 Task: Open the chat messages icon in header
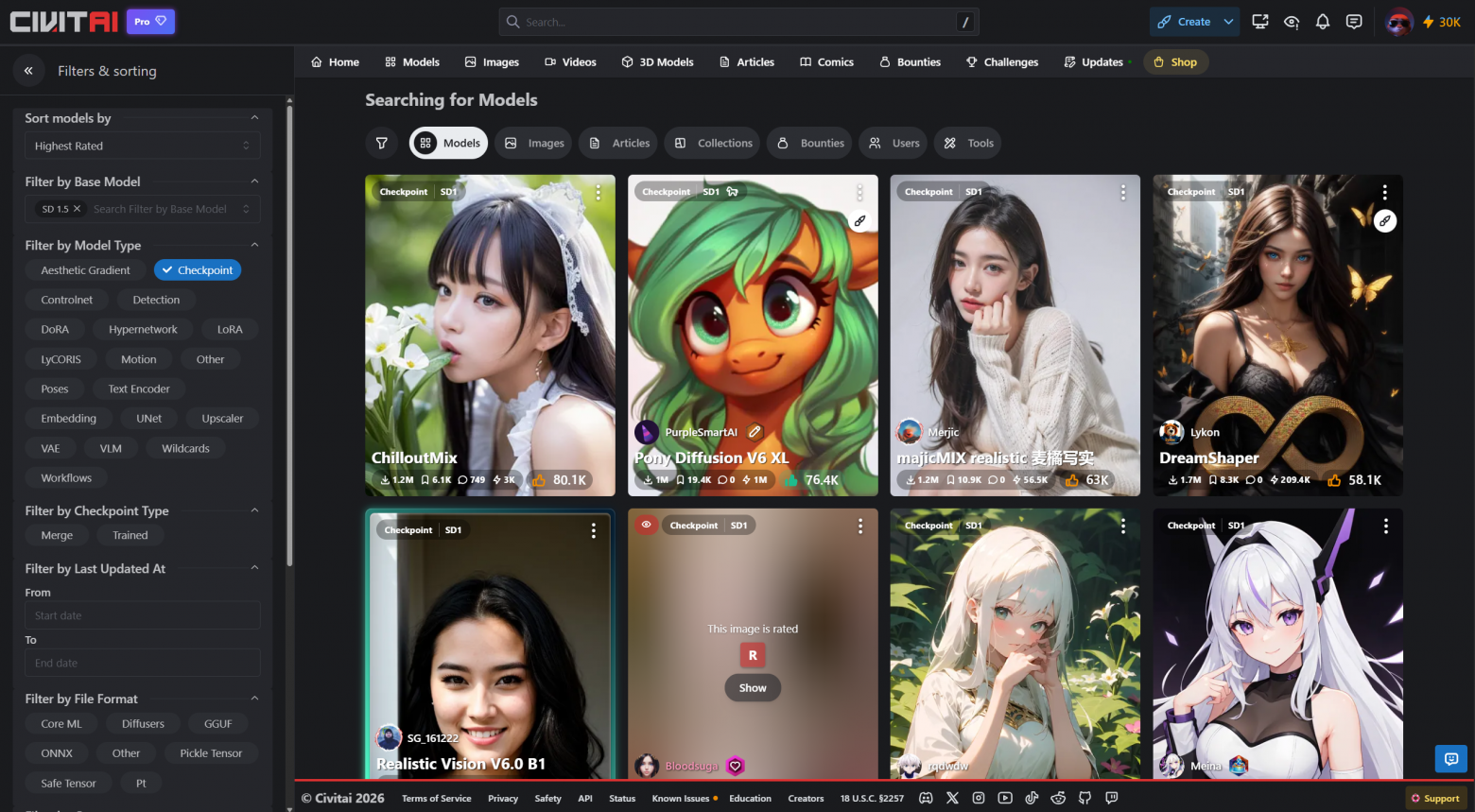tap(1354, 22)
